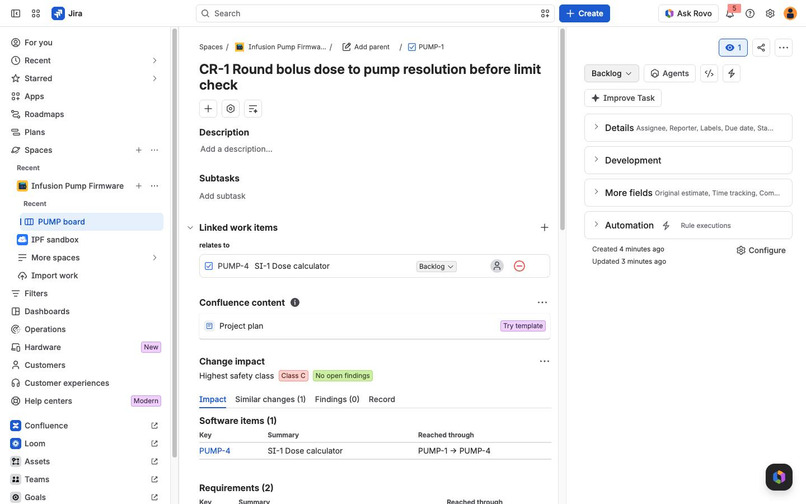
Task: Open the Backlog status dropdown
Action: (611, 74)
